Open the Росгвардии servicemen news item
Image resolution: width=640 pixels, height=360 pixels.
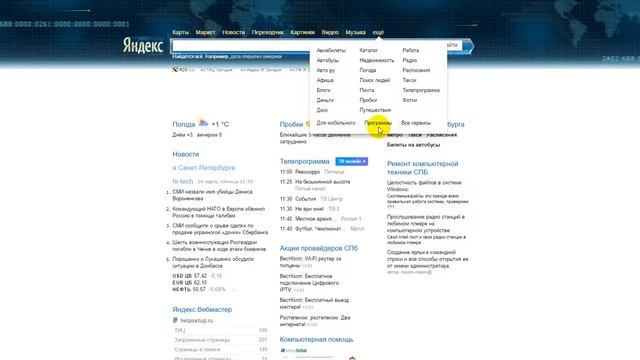coord(219,246)
